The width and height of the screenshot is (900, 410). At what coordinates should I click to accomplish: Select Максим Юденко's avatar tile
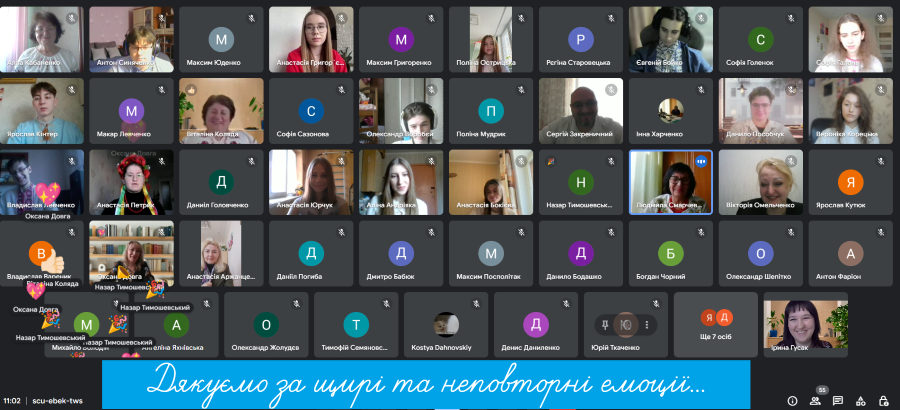coord(221,40)
